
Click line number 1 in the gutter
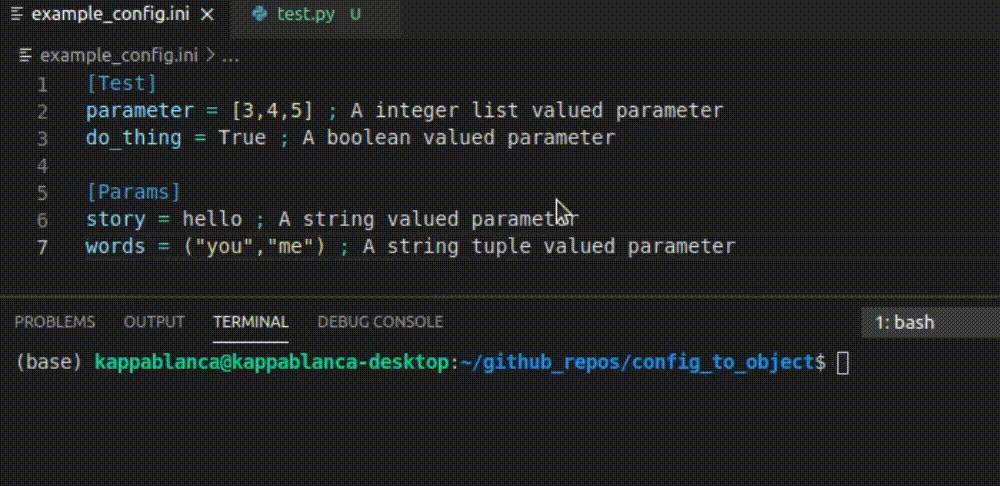42,84
